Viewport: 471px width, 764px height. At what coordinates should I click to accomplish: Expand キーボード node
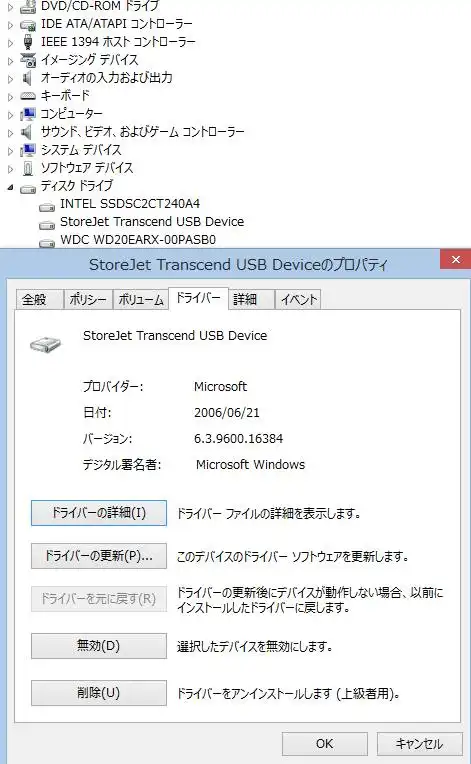10,97
